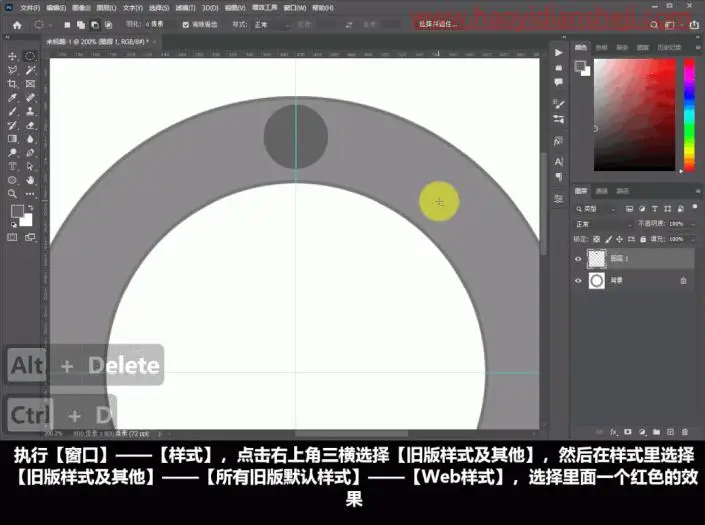The image size is (705, 525).
Task: Click the Create new layer icon
Action: 670,432
